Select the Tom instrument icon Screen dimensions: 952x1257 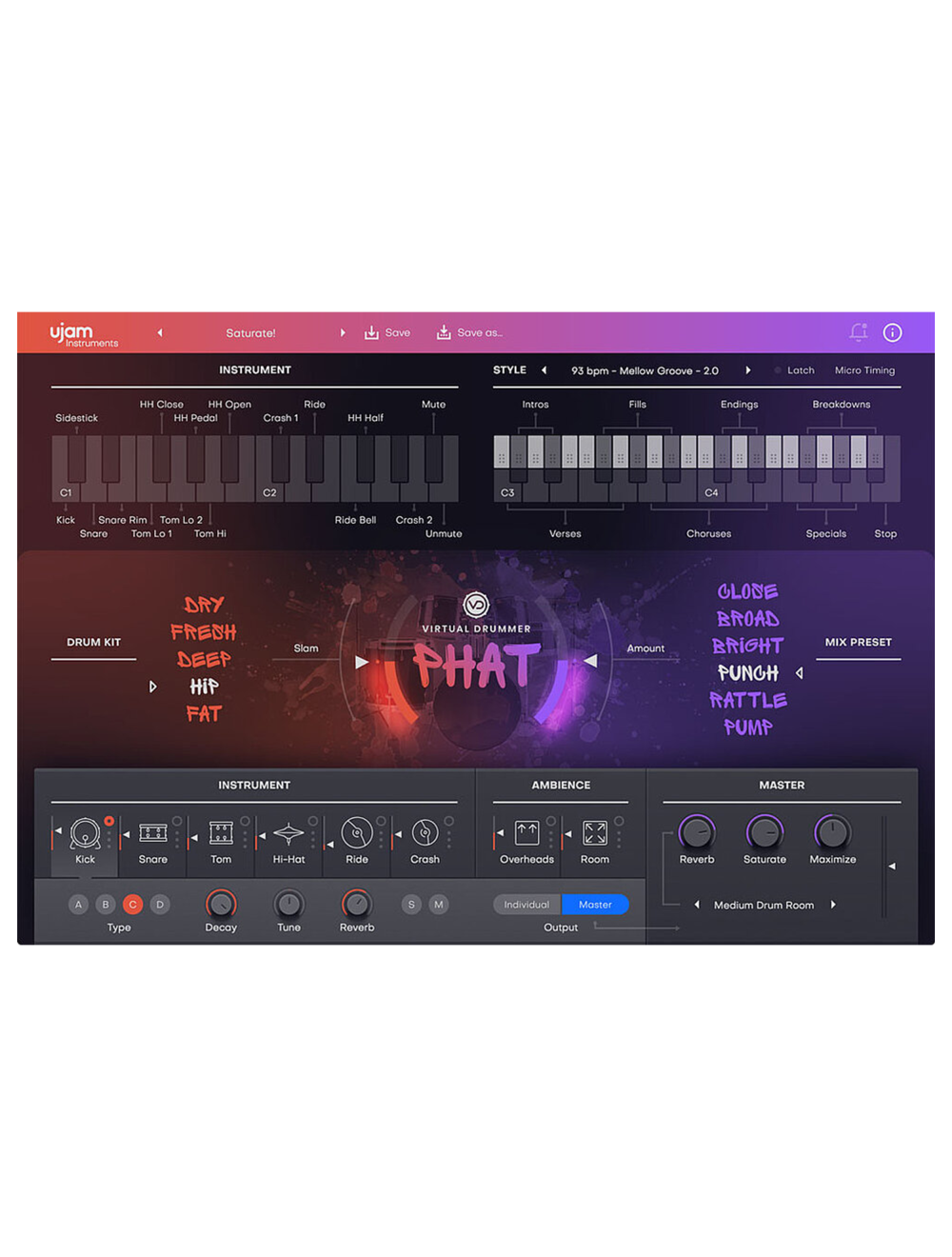tap(221, 833)
